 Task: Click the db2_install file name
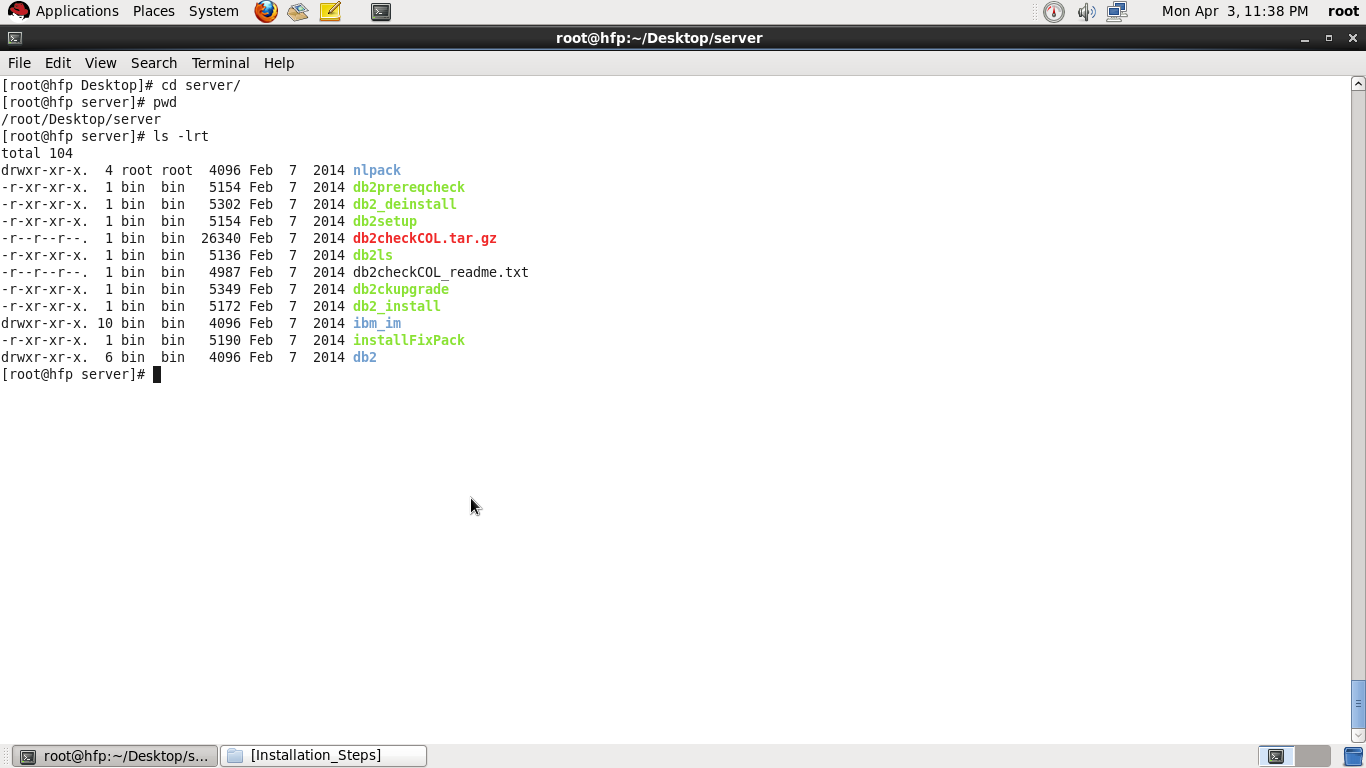click(x=397, y=306)
